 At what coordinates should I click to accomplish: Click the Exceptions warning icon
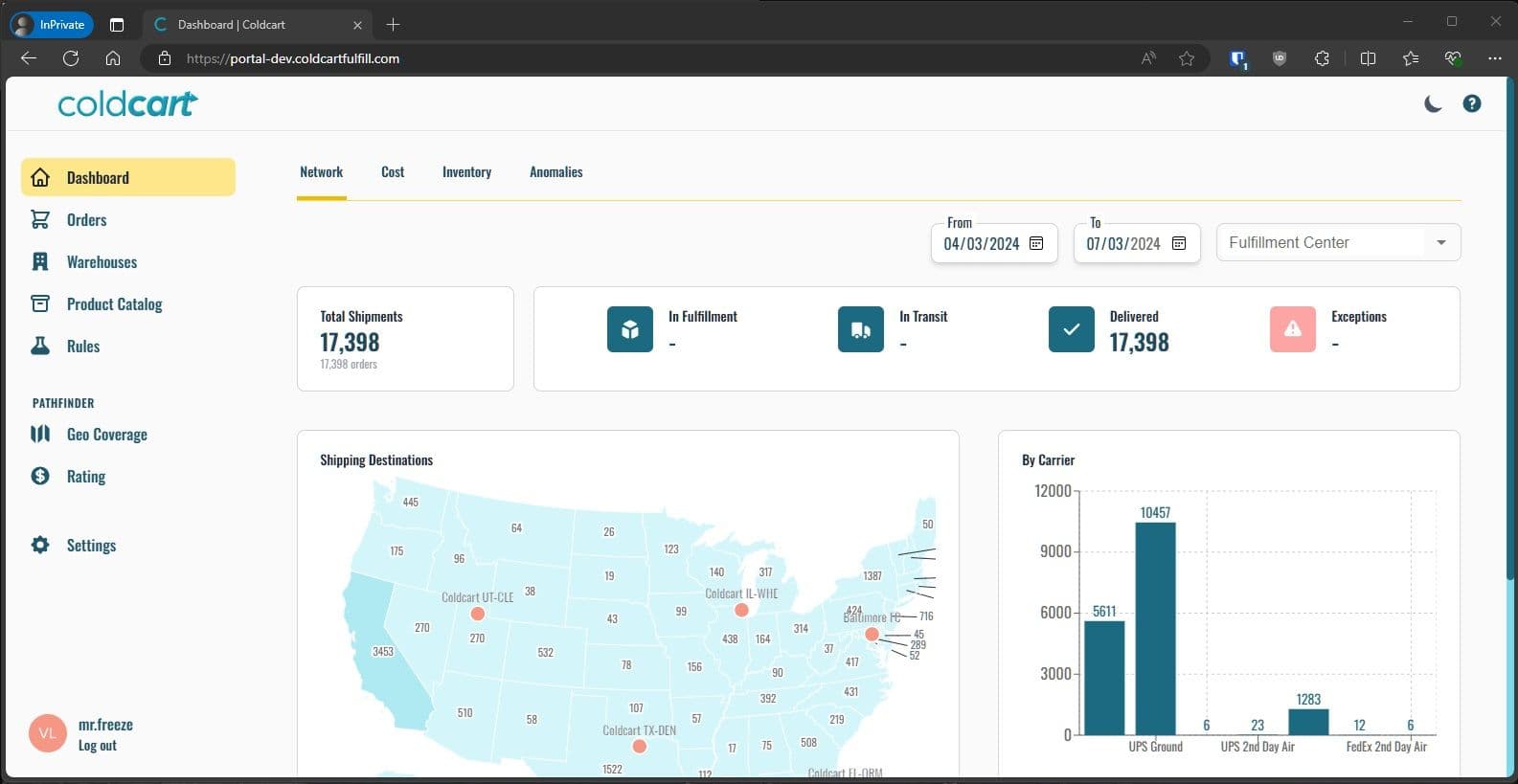[1293, 329]
